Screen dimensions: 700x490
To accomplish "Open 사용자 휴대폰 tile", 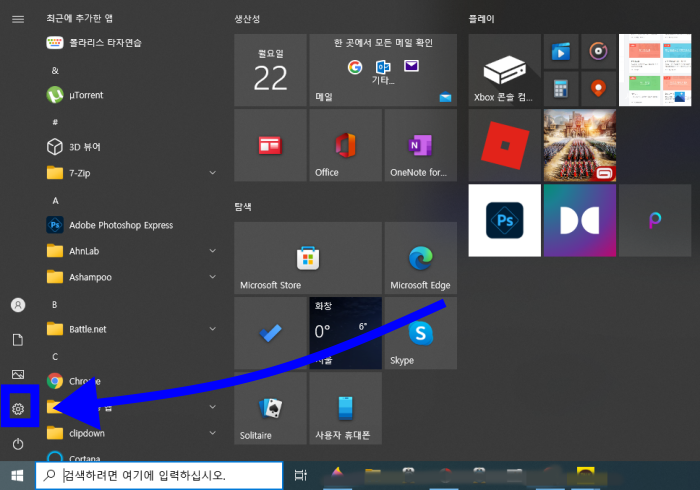I will 346,408.
